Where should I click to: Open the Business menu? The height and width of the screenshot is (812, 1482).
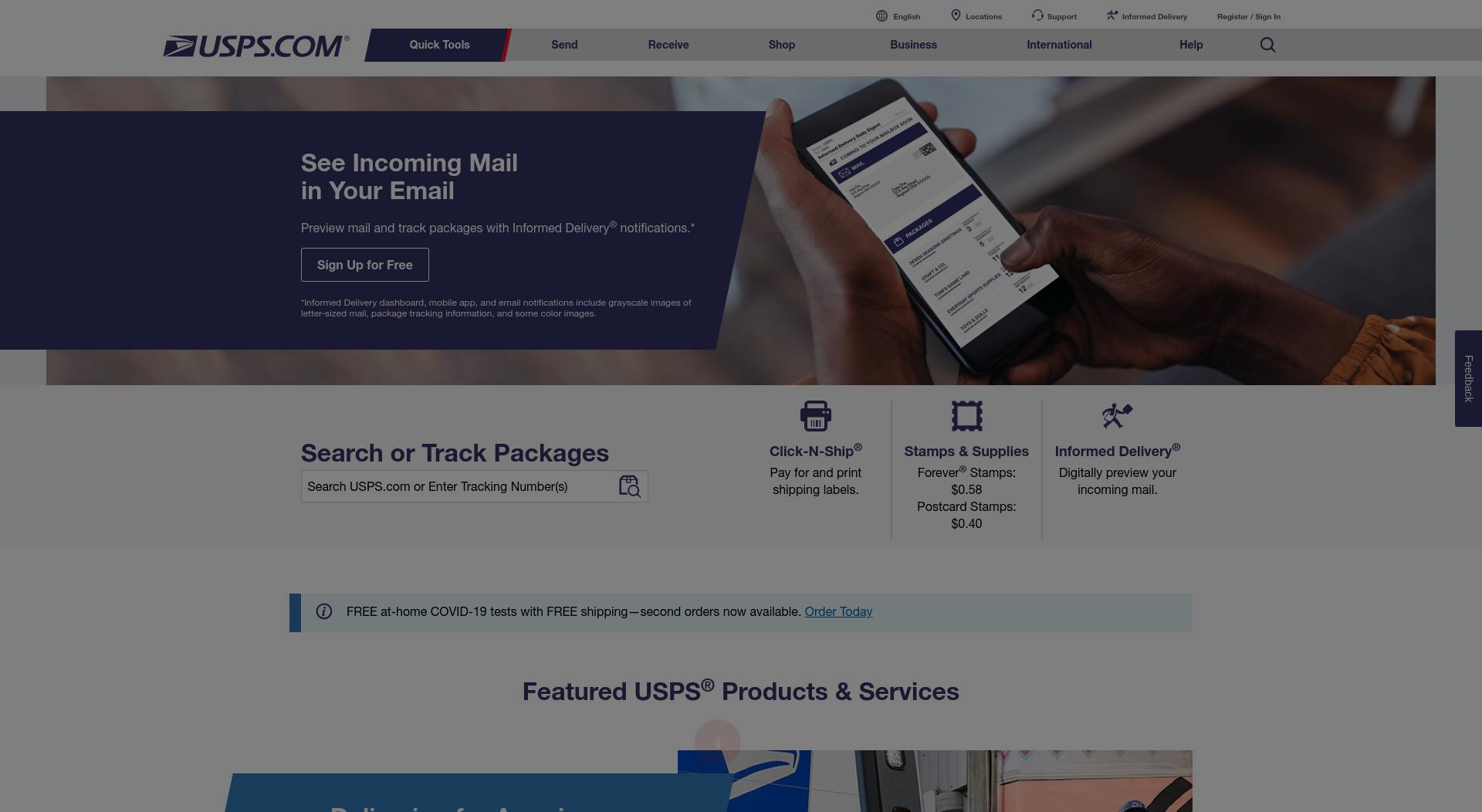913,45
